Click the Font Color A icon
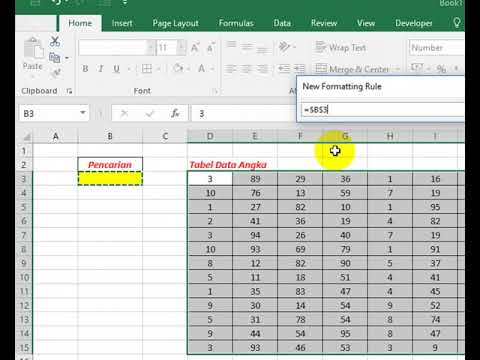The width and height of the screenshot is (480, 360). click(x=201, y=69)
